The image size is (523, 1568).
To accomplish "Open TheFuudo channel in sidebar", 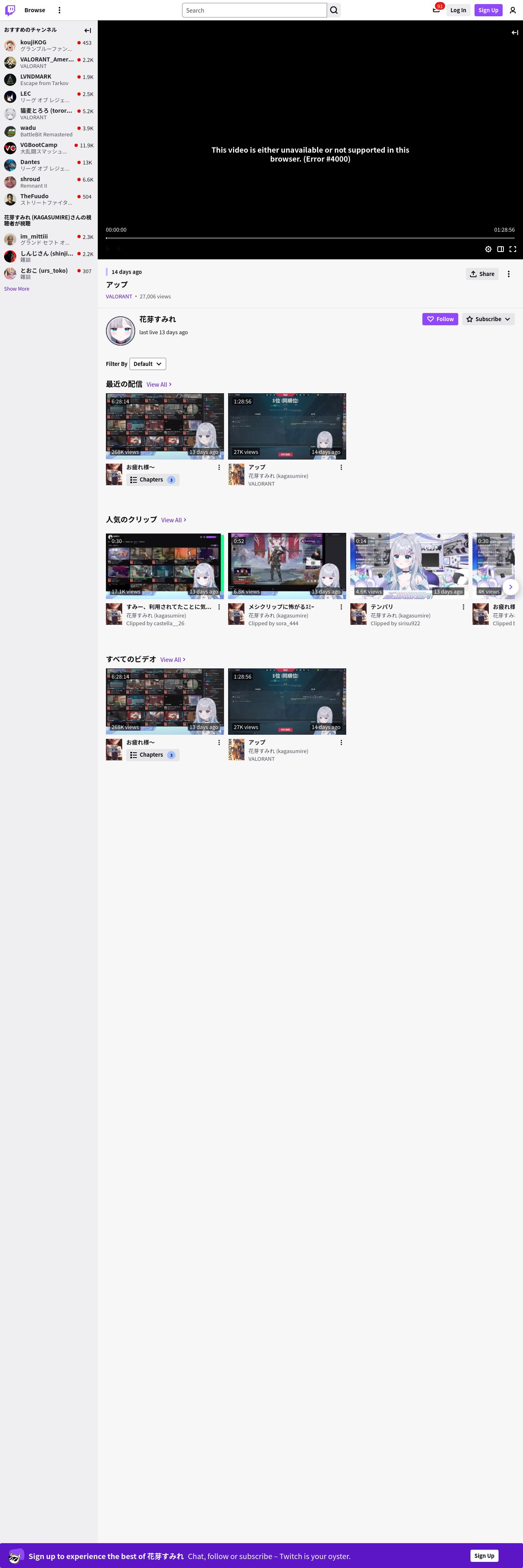I will click(x=49, y=199).
